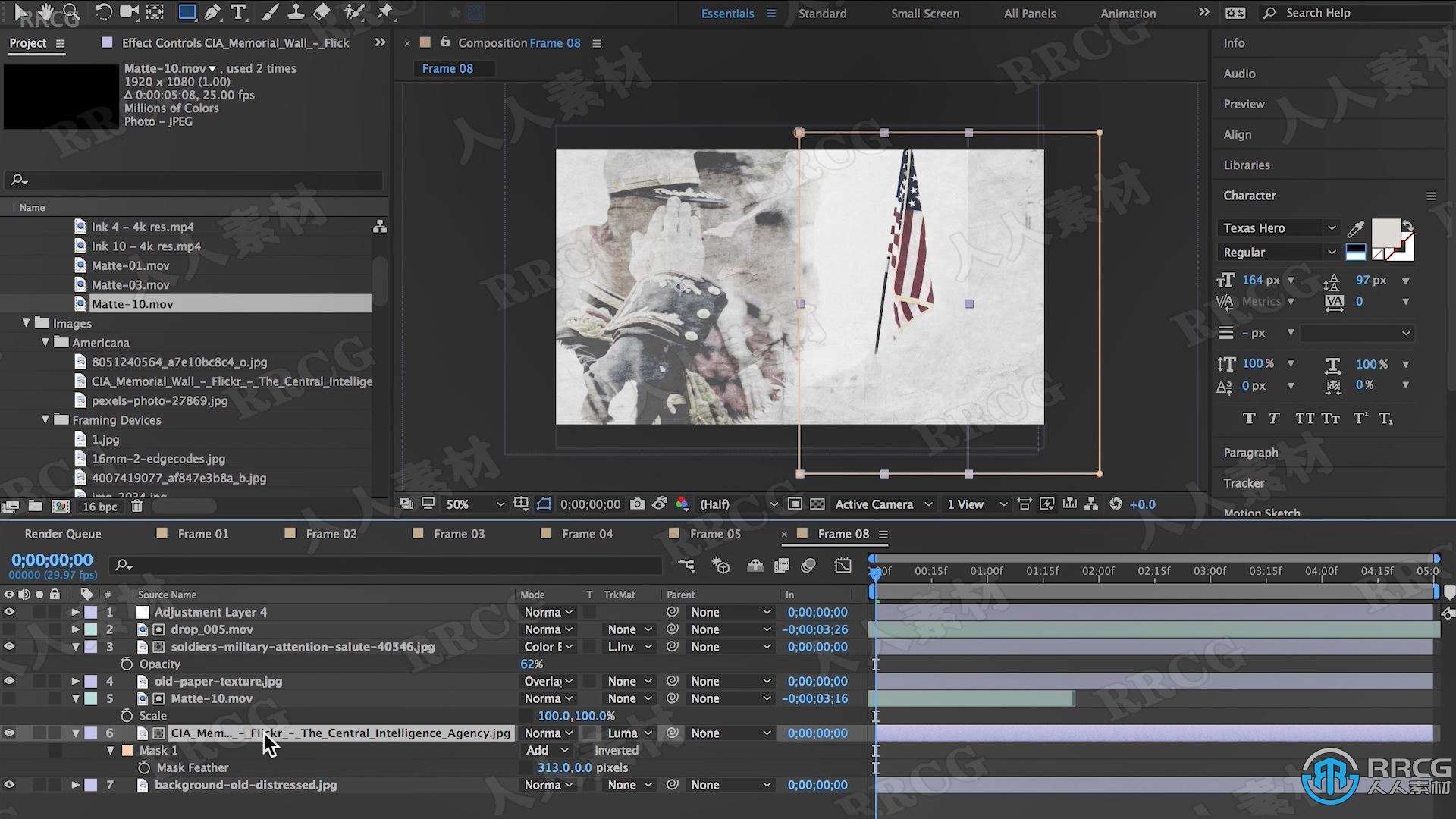
Task: Open the Luma track matte dropdown
Action: (629, 733)
